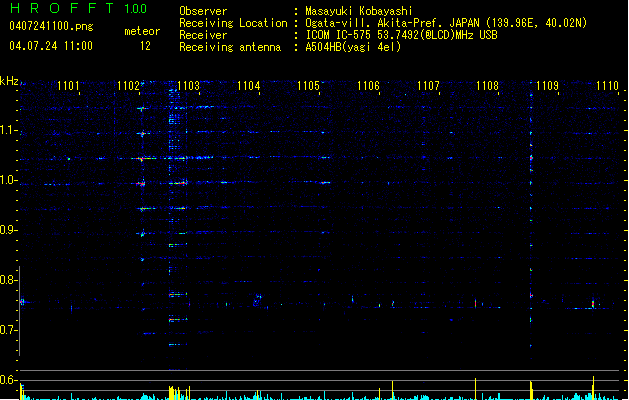This screenshot has width=629, height=400.
Task: Click time marker 1101
Action: tap(68, 86)
